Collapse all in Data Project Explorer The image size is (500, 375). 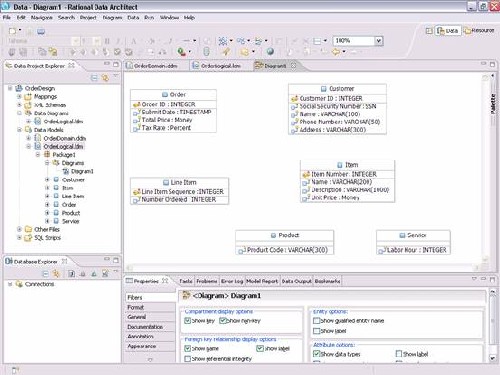[x=94, y=78]
